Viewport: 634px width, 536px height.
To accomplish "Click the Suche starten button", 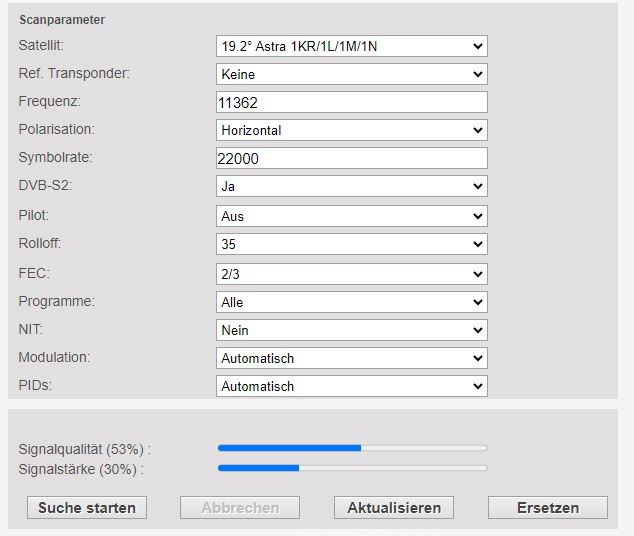I will coord(87,508).
